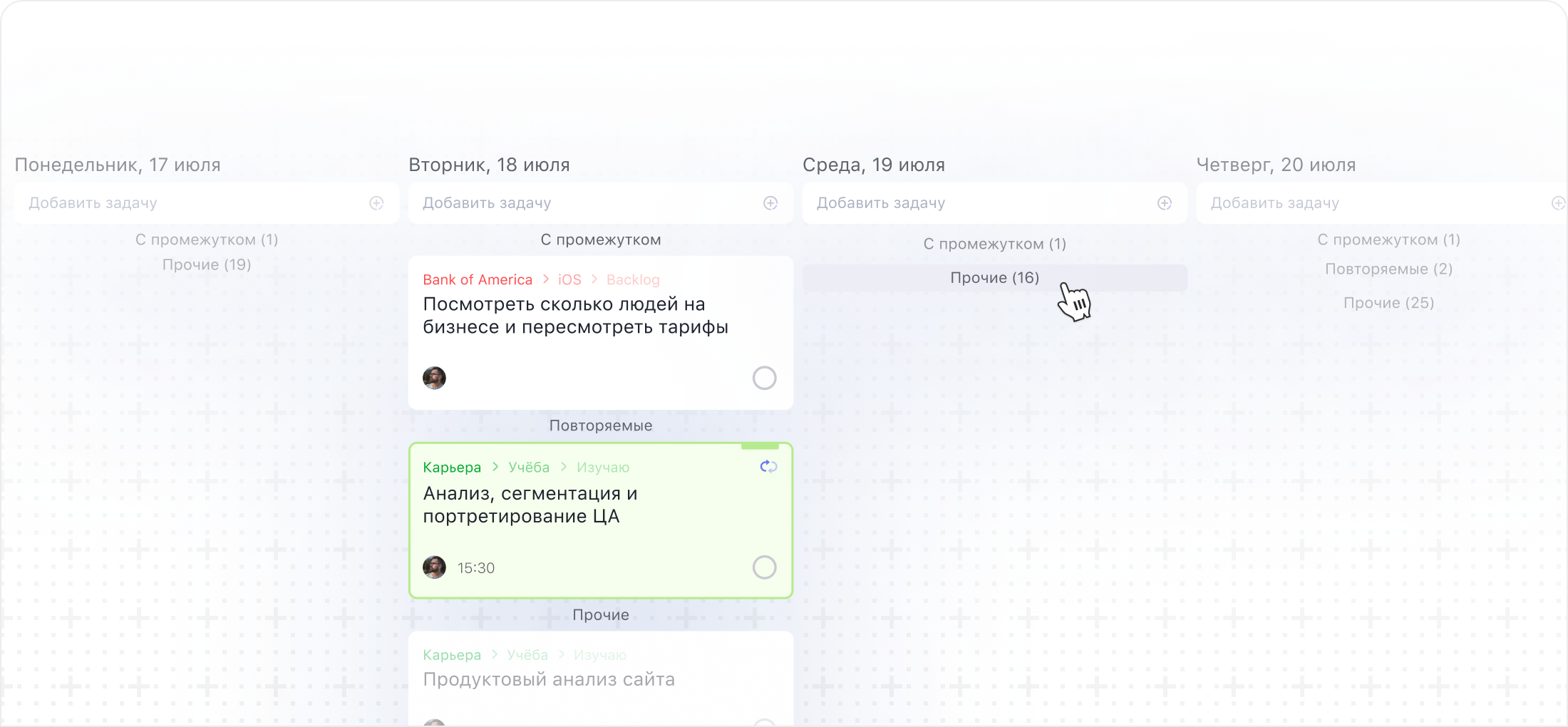This screenshot has height=727, width=1568.
Task: Expand Monday's "С промежутком (1)" group
Action: tap(207, 240)
